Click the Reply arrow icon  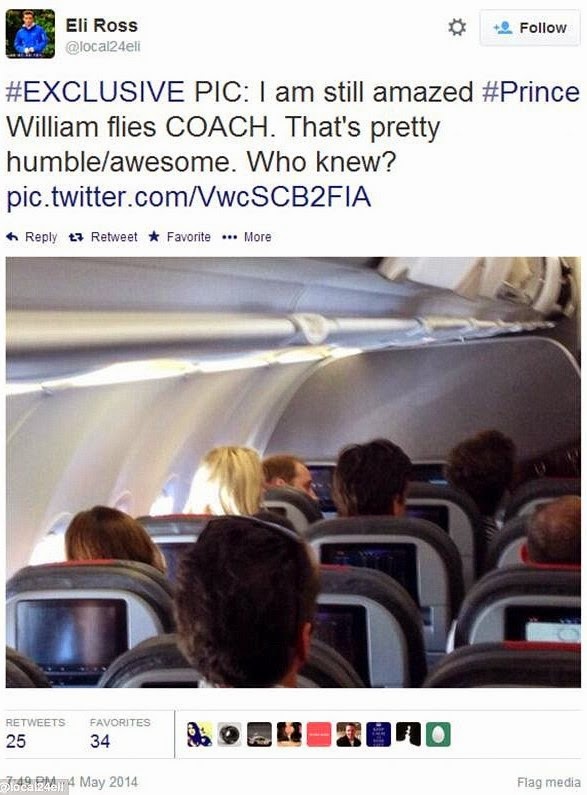(x=12, y=237)
